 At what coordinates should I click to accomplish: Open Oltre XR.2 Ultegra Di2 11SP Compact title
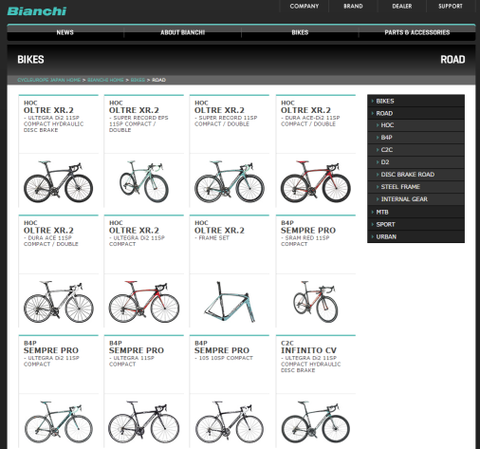click(x=134, y=230)
